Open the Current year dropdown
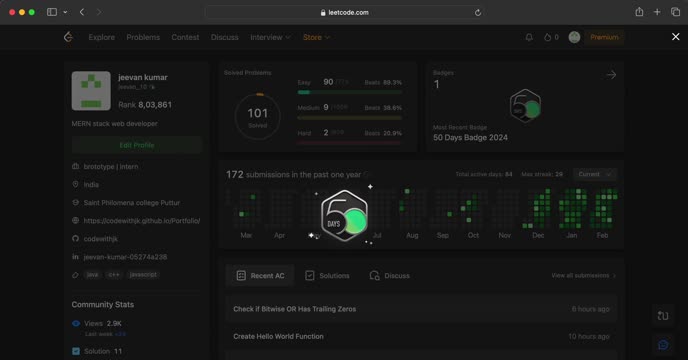Viewport: 688px width, 360px height. click(595, 174)
